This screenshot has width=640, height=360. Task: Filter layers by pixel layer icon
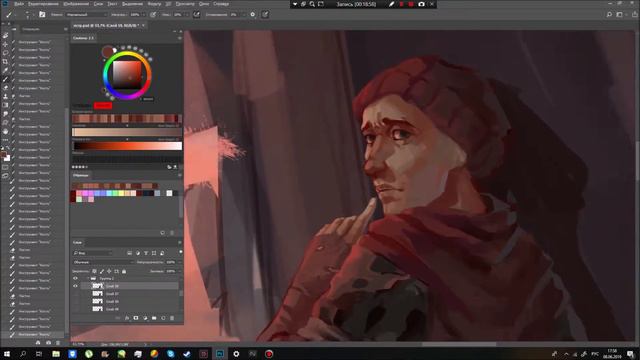[129, 253]
